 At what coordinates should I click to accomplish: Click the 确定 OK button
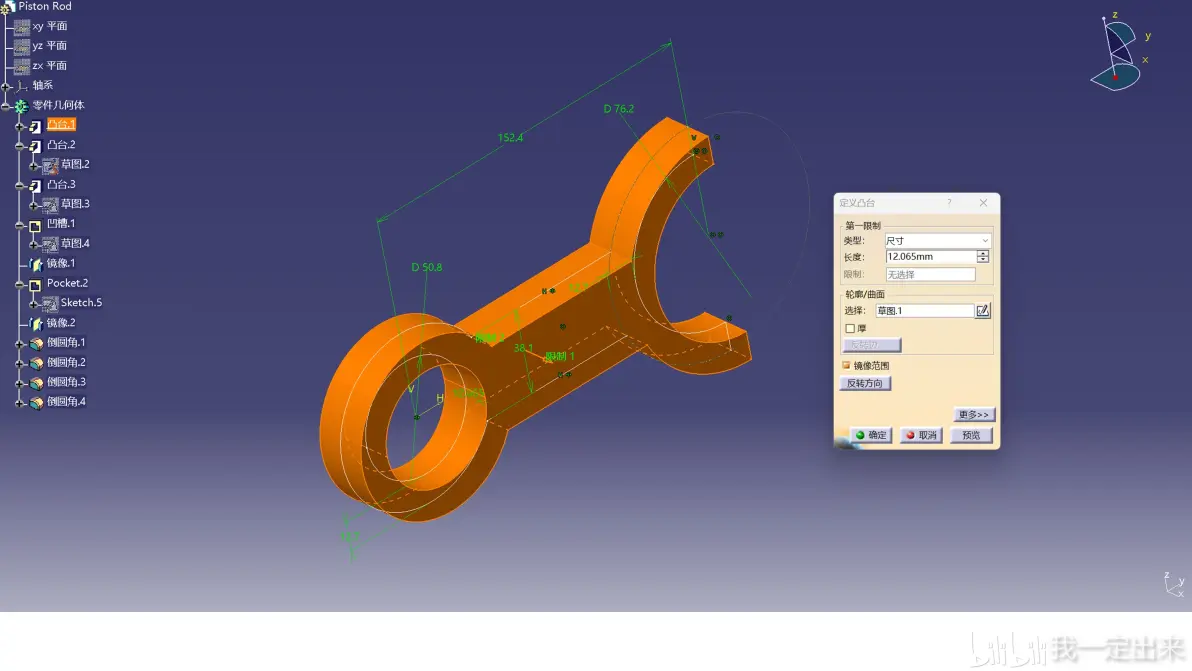coord(870,435)
